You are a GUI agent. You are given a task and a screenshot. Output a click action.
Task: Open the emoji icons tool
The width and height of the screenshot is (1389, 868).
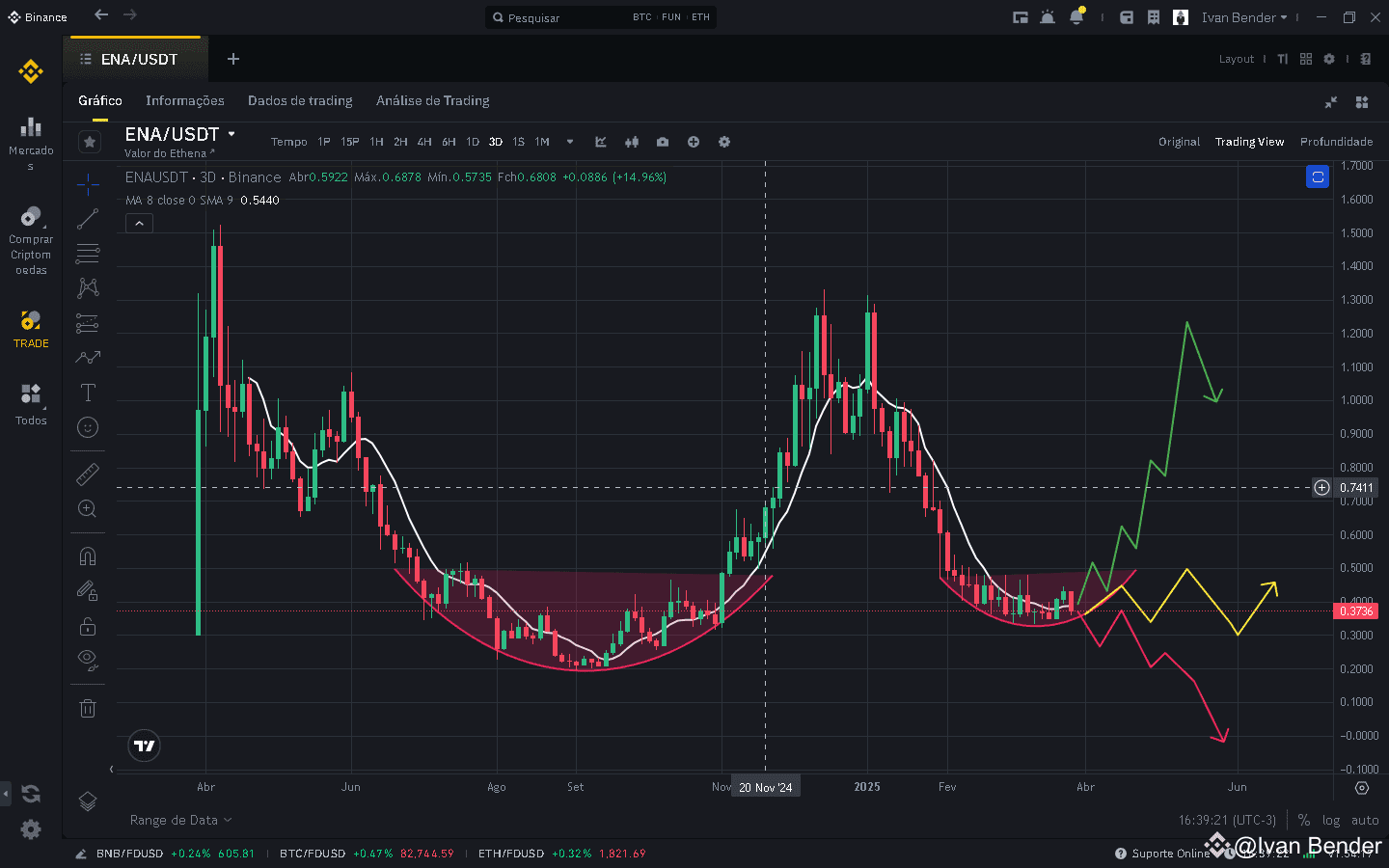(88, 427)
